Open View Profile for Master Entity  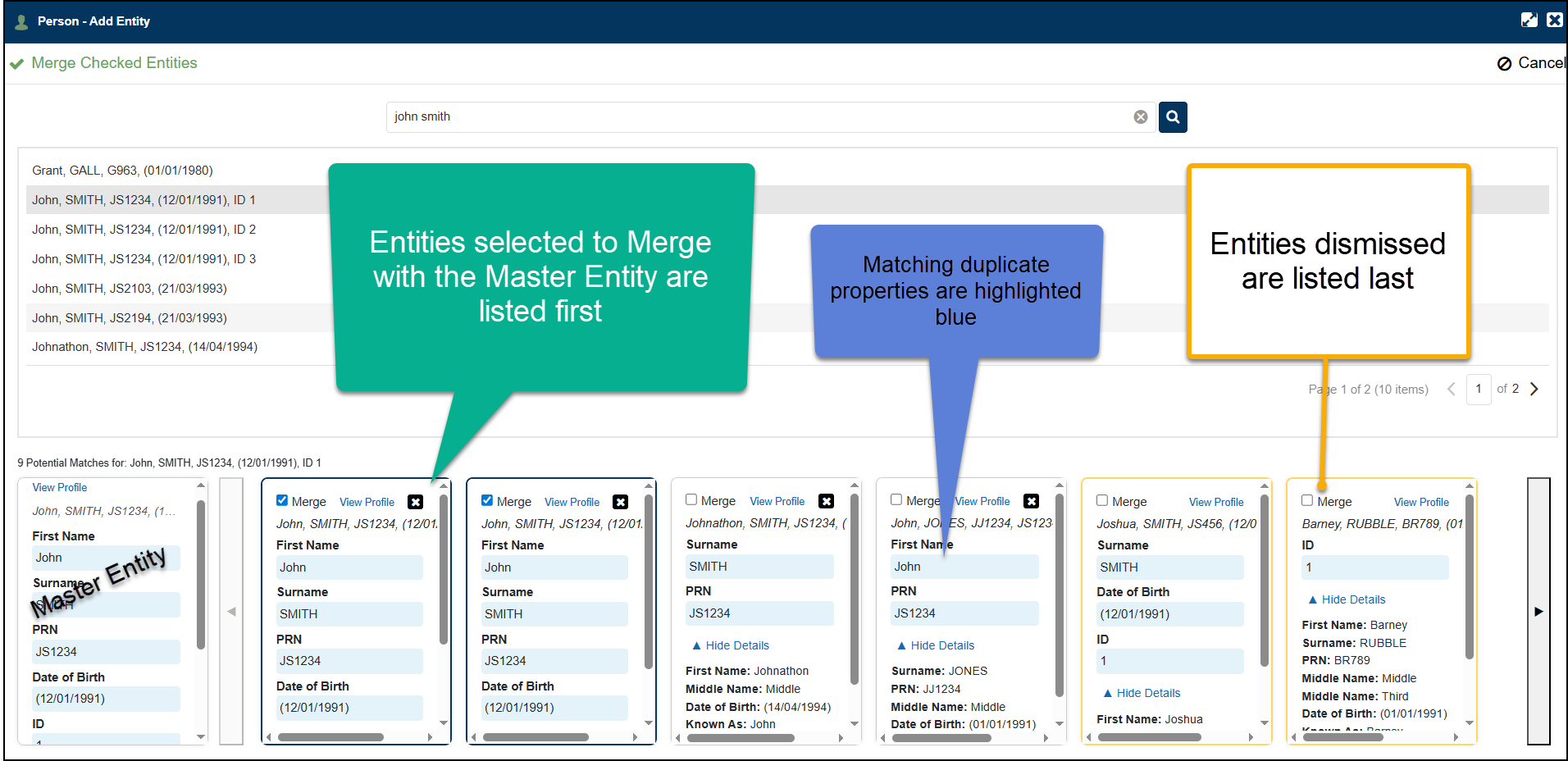point(60,487)
